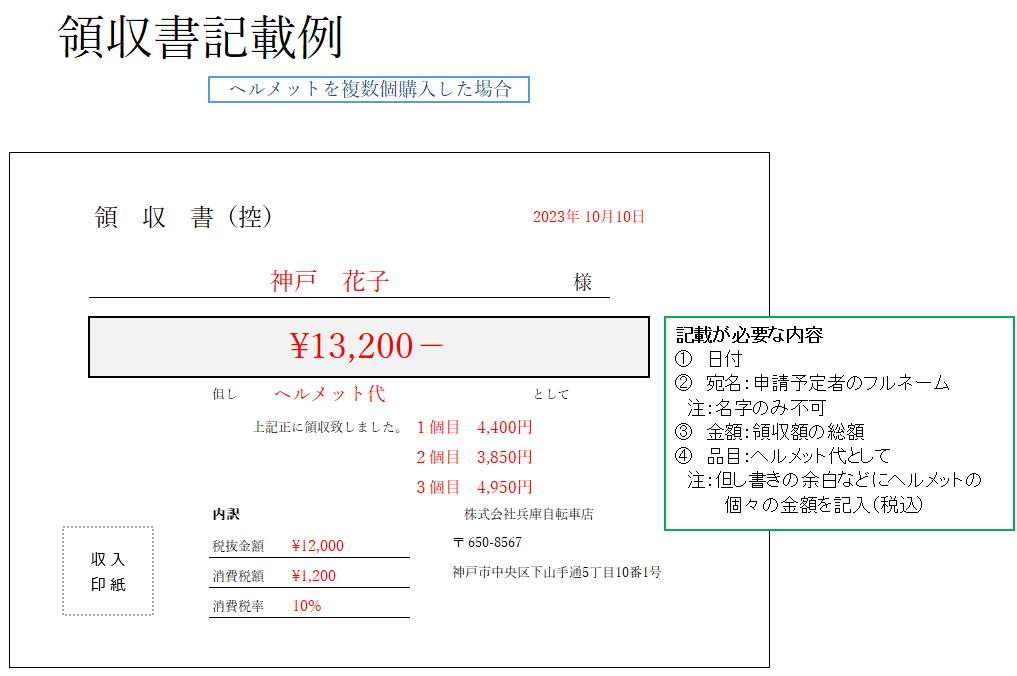
Task: Select the 2個目 3,850円 line
Action: 474,457
